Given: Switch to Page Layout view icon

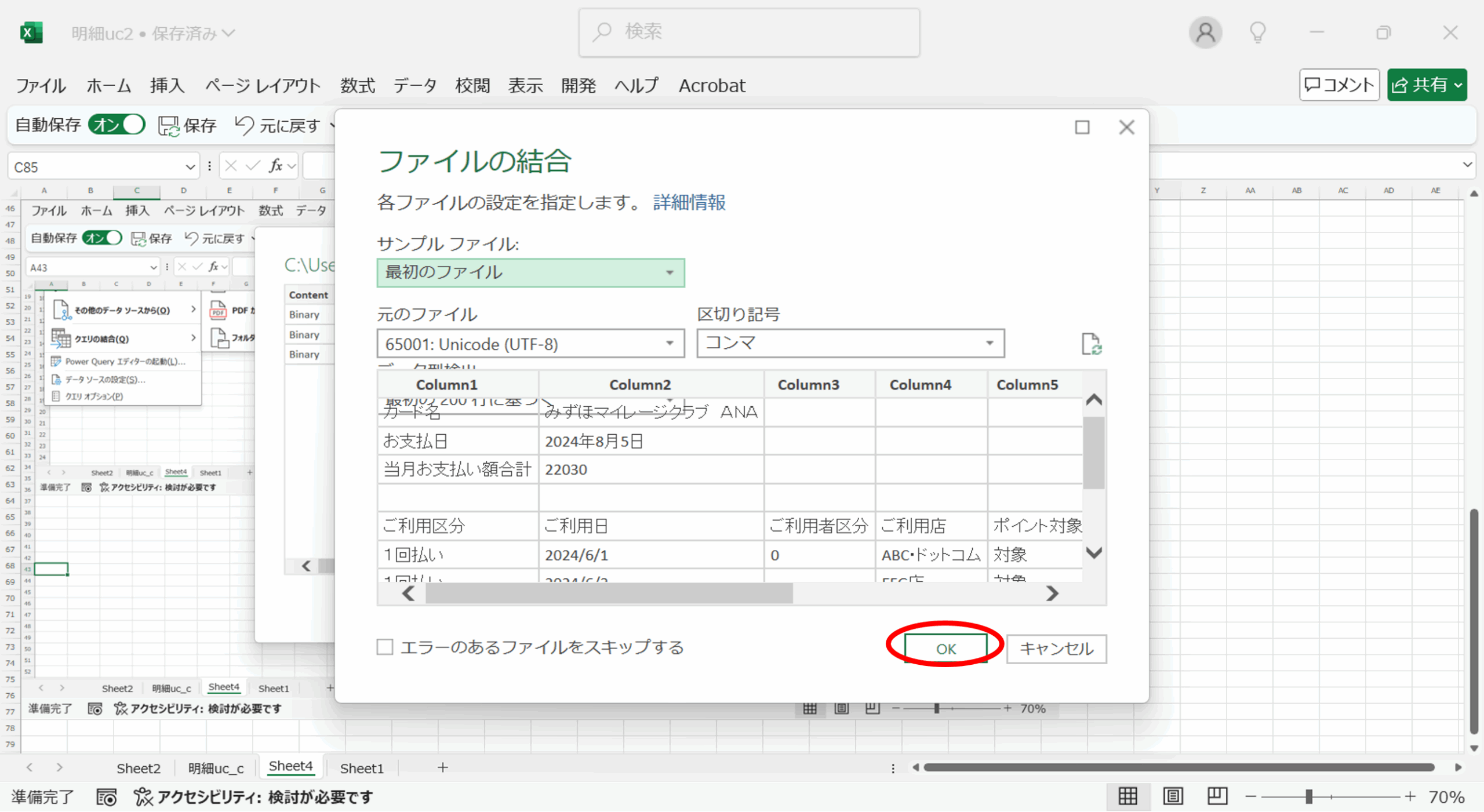Looking at the screenshot, I should pyautogui.click(x=1173, y=796).
